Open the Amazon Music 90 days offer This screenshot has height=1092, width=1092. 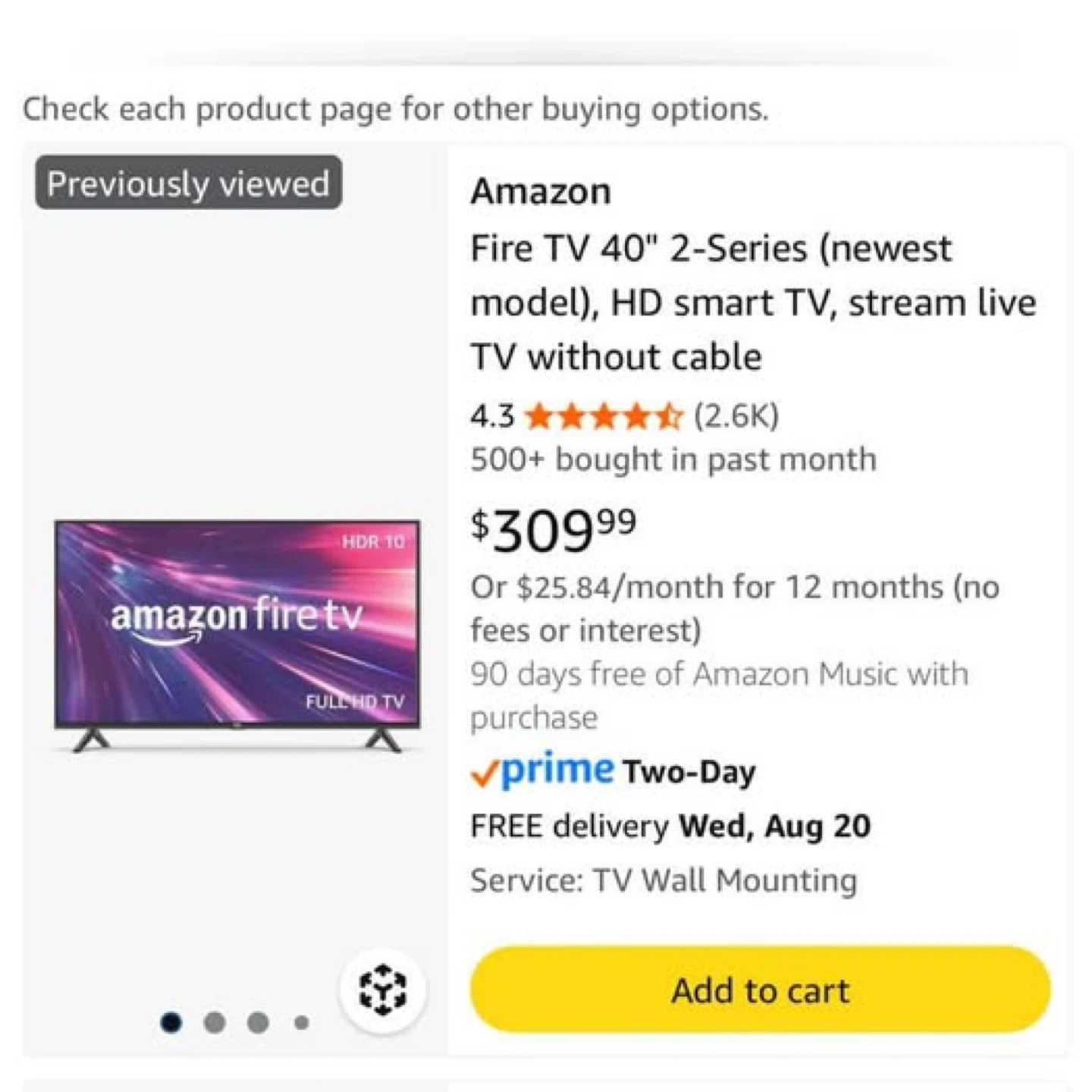click(717, 695)
